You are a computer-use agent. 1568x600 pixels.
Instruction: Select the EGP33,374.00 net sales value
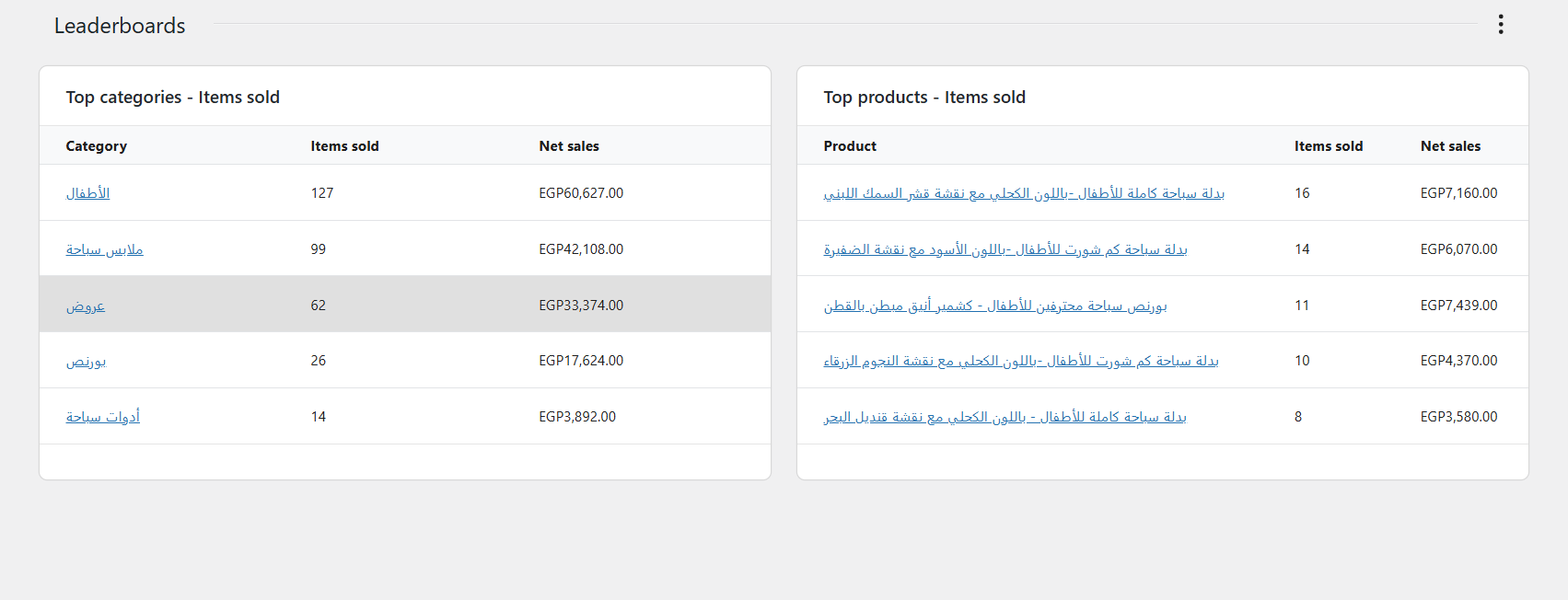pos(581,306)
